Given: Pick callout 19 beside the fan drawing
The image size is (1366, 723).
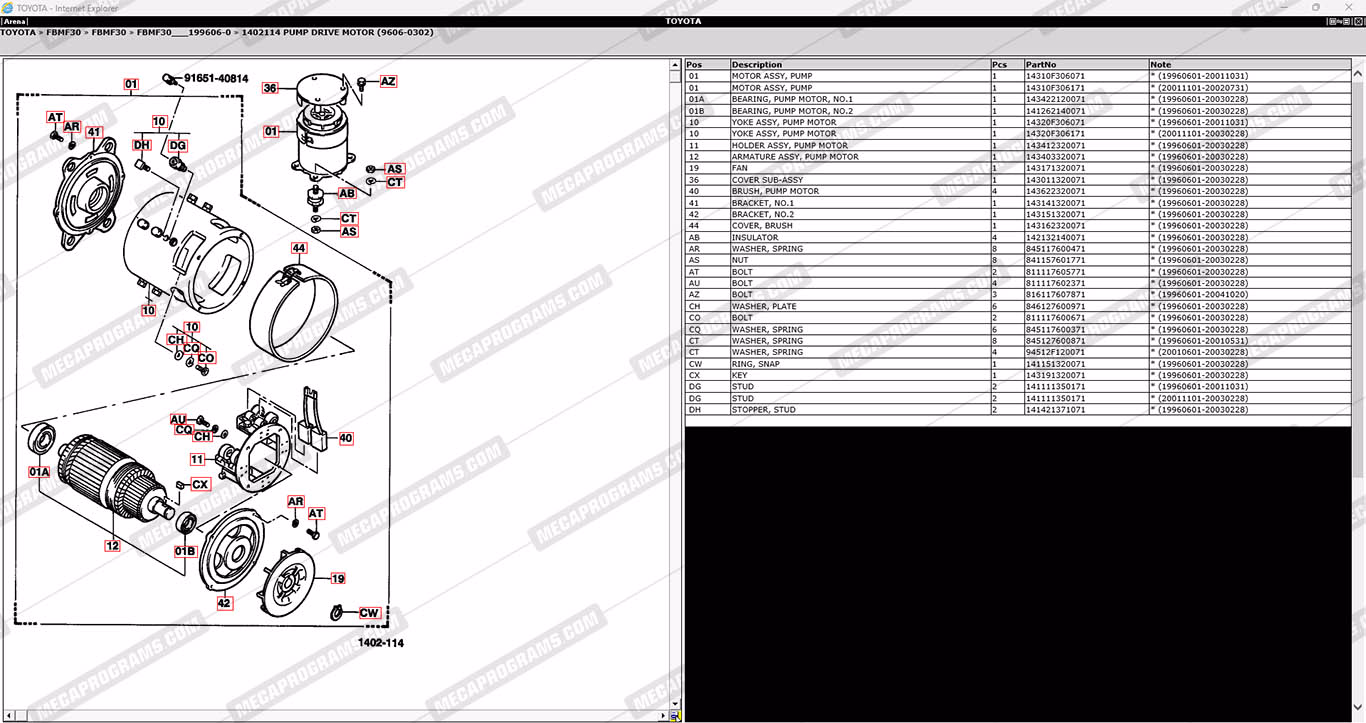Looking at the screenshot, I should 338,578.
